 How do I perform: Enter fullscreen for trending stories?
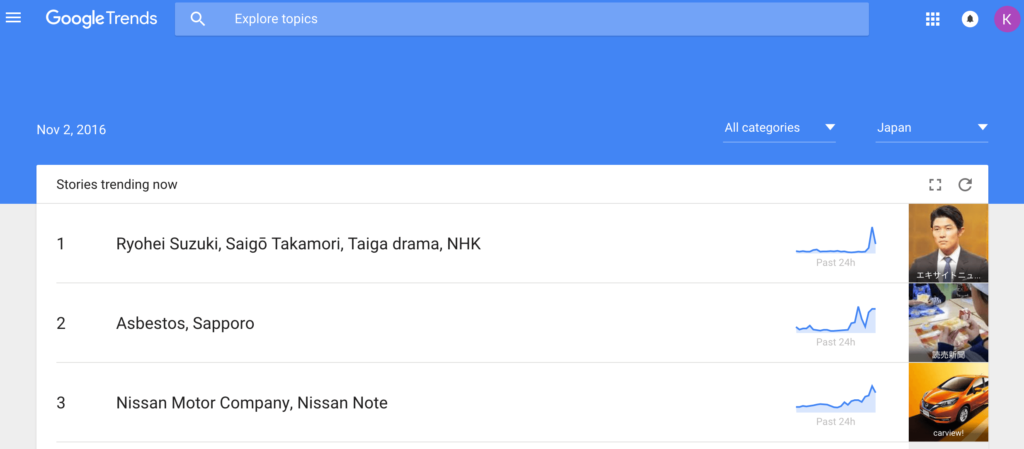coord(935,184)
